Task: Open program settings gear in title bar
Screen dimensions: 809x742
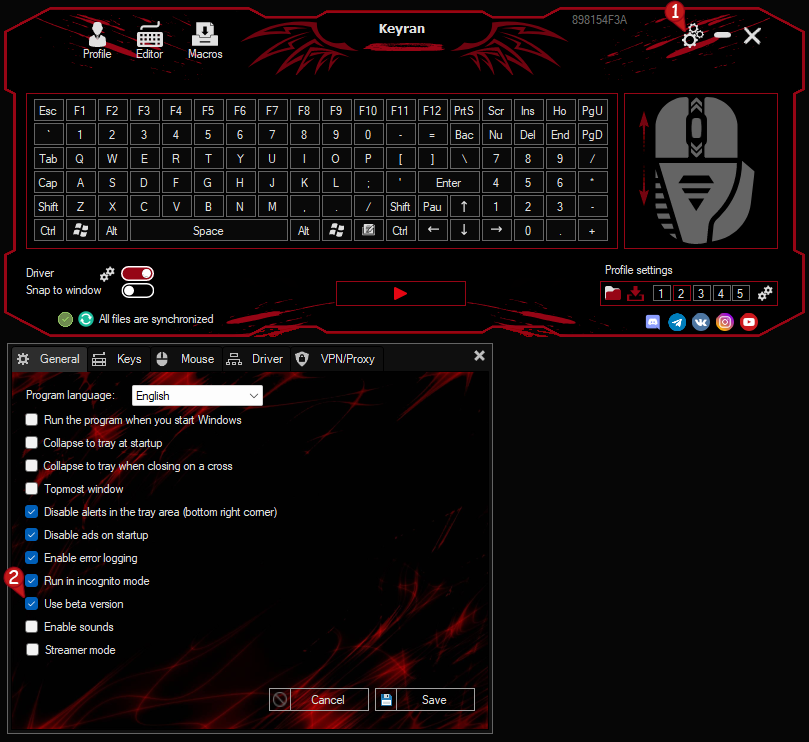Action: [692, 36]
